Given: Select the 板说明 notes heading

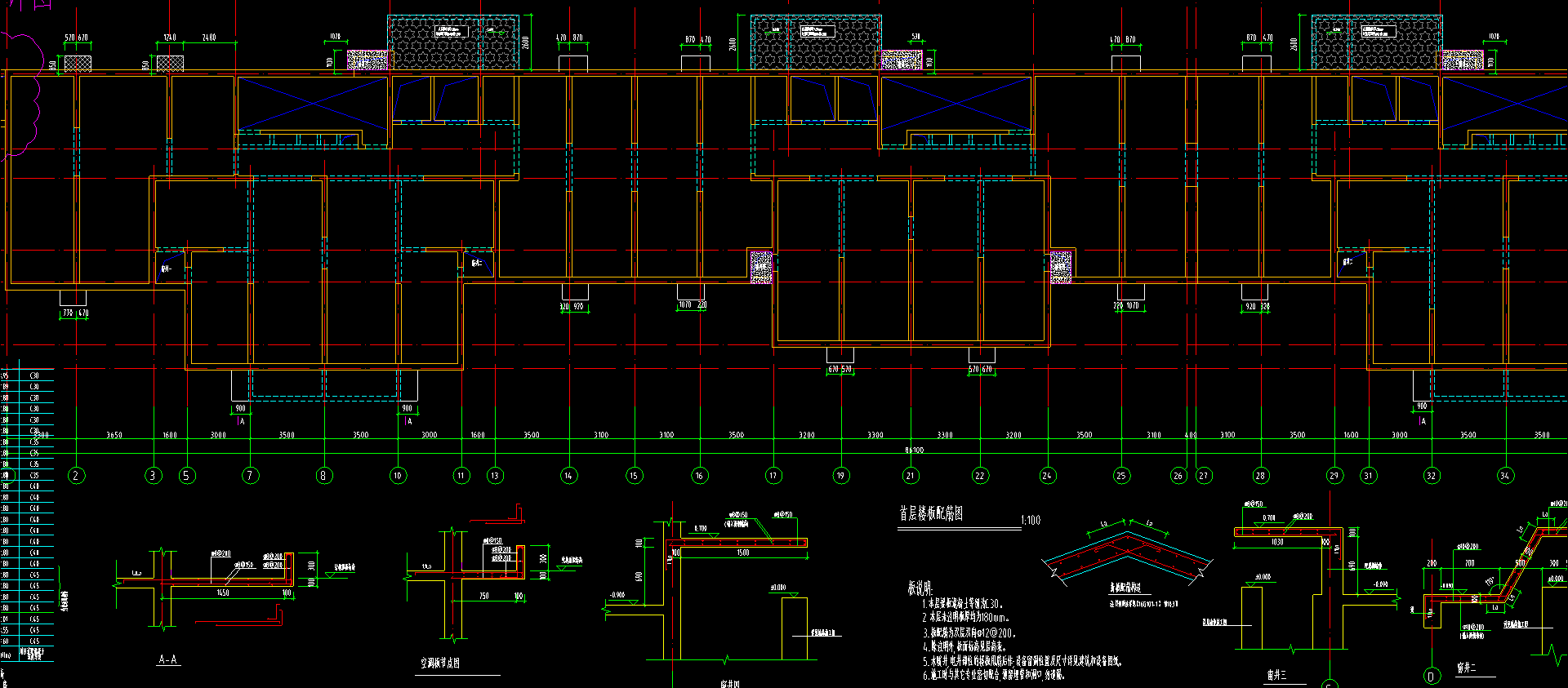Looking at the screenshot, I should click(x=920, y=588).
